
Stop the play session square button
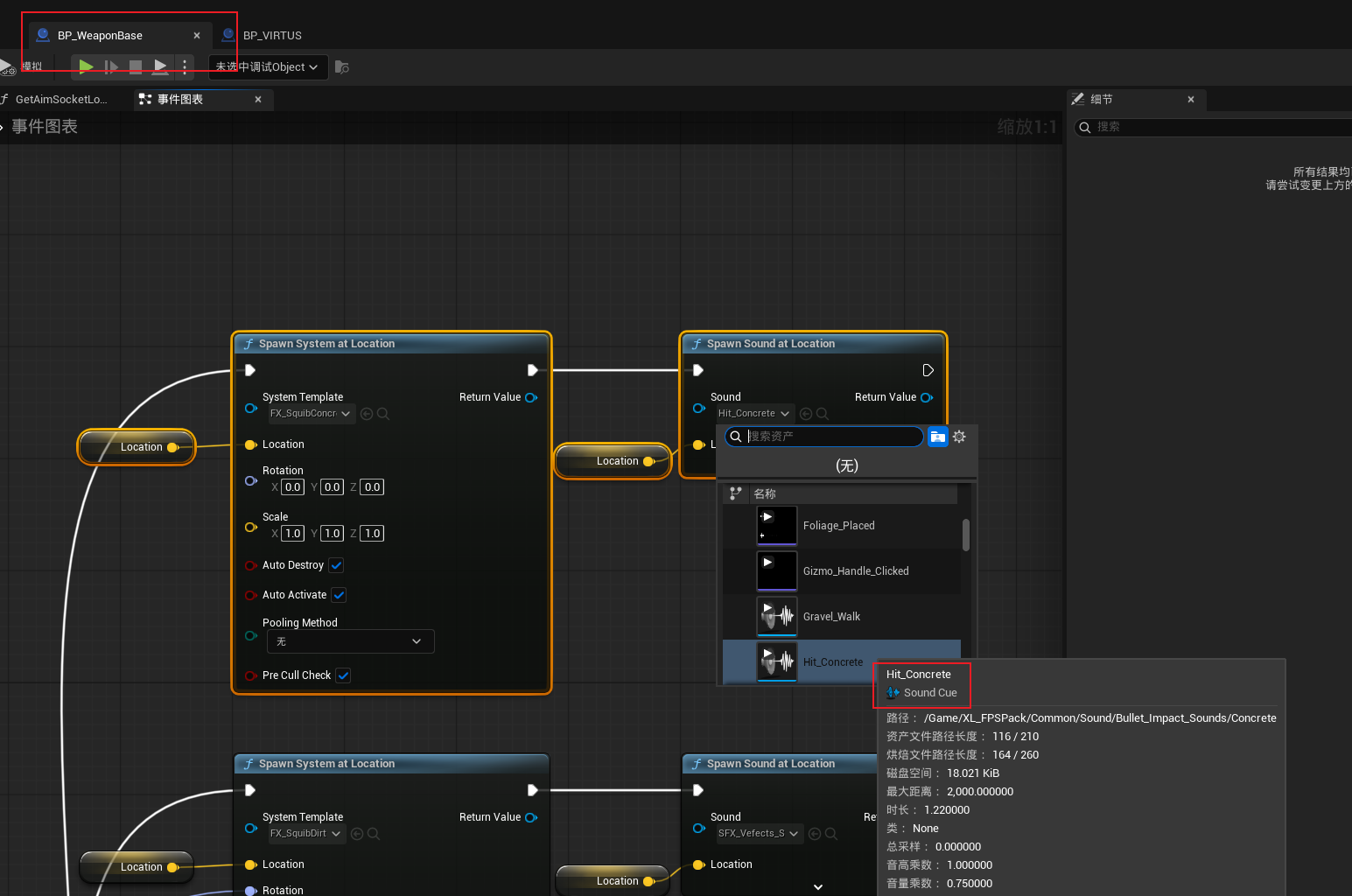(136, 66)
